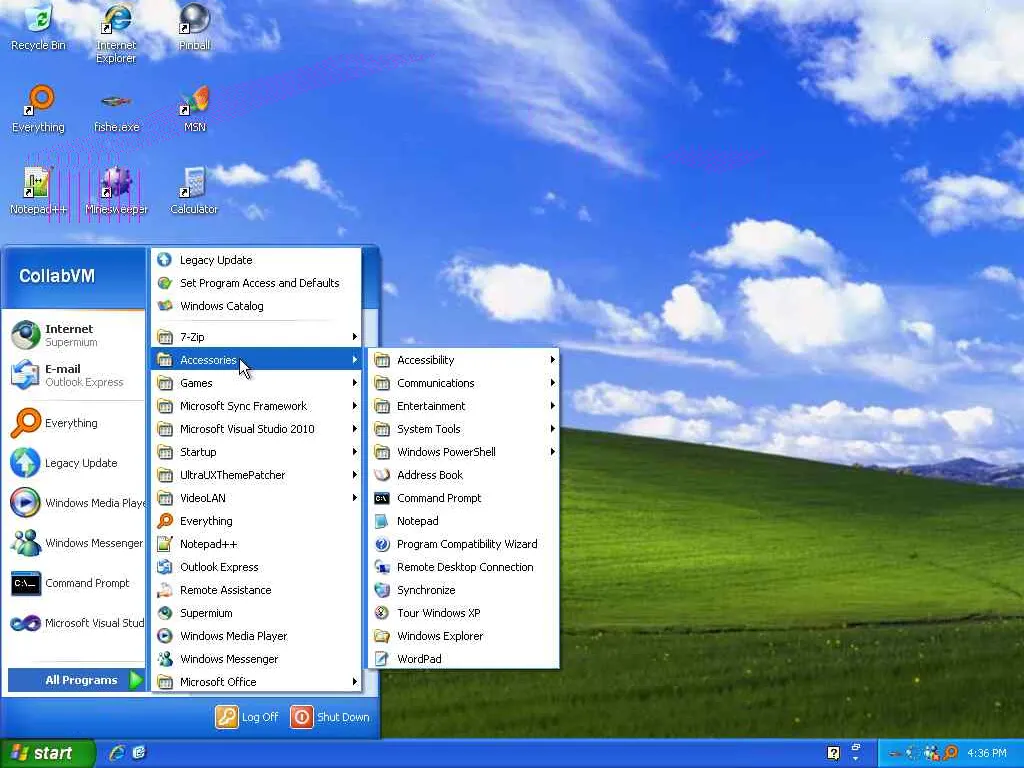
Task: Expand the Games program folder
Action: [256, 383]
